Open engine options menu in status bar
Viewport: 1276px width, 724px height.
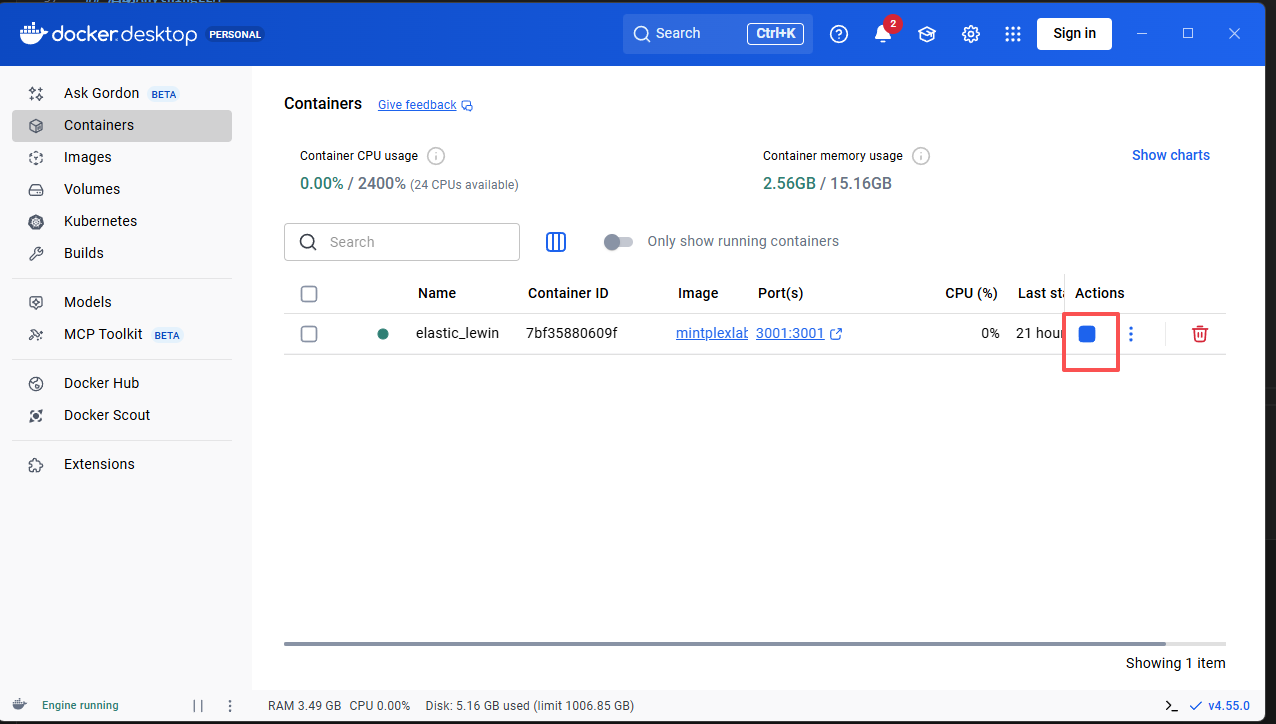(230, 705)
